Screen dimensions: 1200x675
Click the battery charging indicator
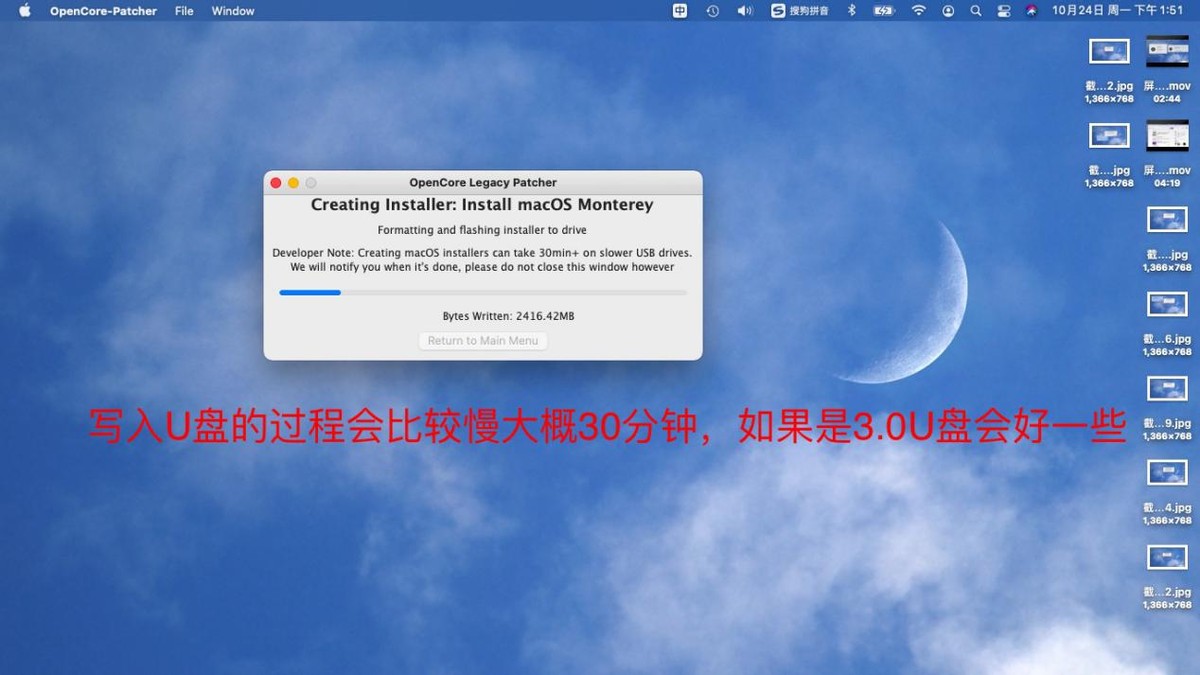tap(883, 11)
